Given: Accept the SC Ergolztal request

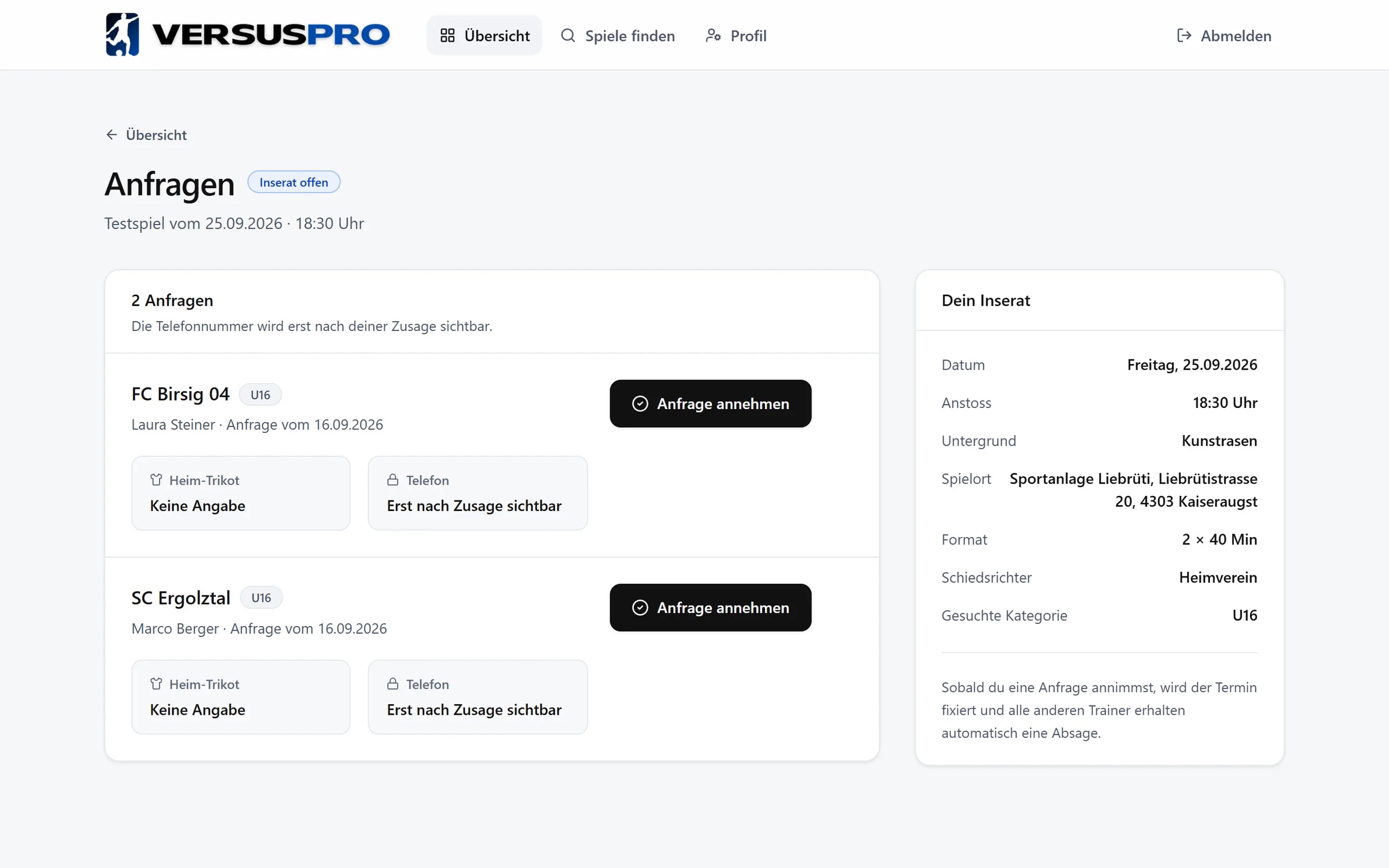Looking at the screenshot, I should [x=710, y=607].
